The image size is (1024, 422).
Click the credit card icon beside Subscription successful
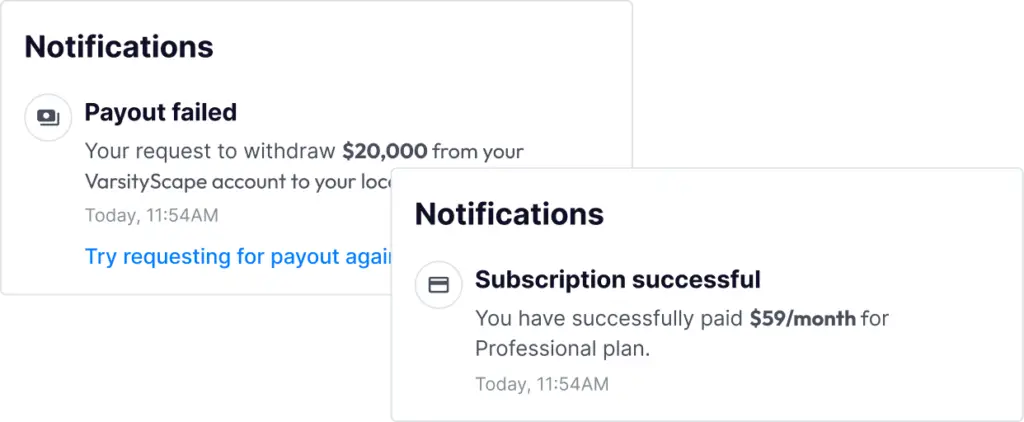click(438, 285)
